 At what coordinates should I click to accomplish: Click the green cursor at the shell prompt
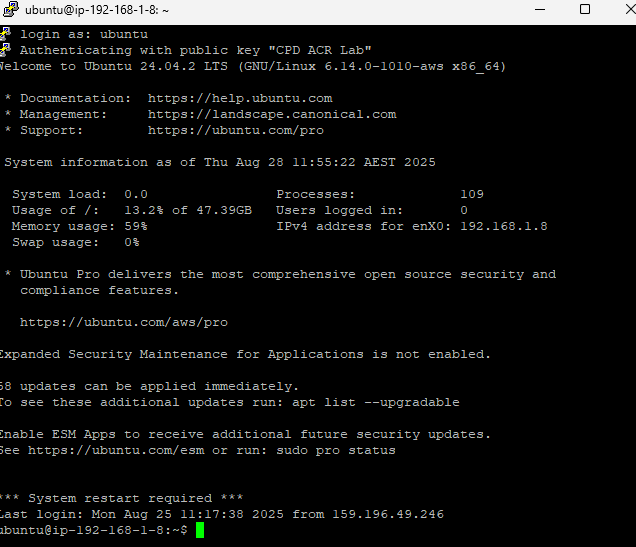200,530
